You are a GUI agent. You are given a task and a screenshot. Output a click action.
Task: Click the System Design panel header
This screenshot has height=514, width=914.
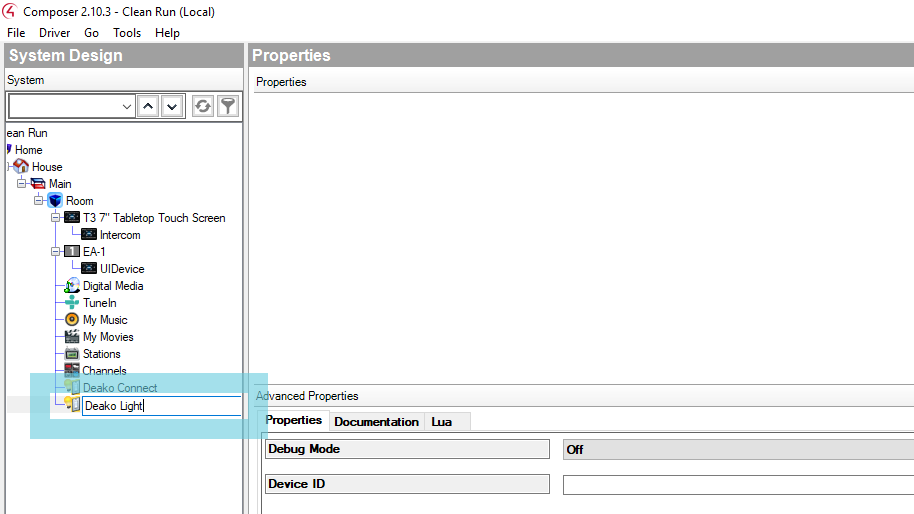click(124, 55)
